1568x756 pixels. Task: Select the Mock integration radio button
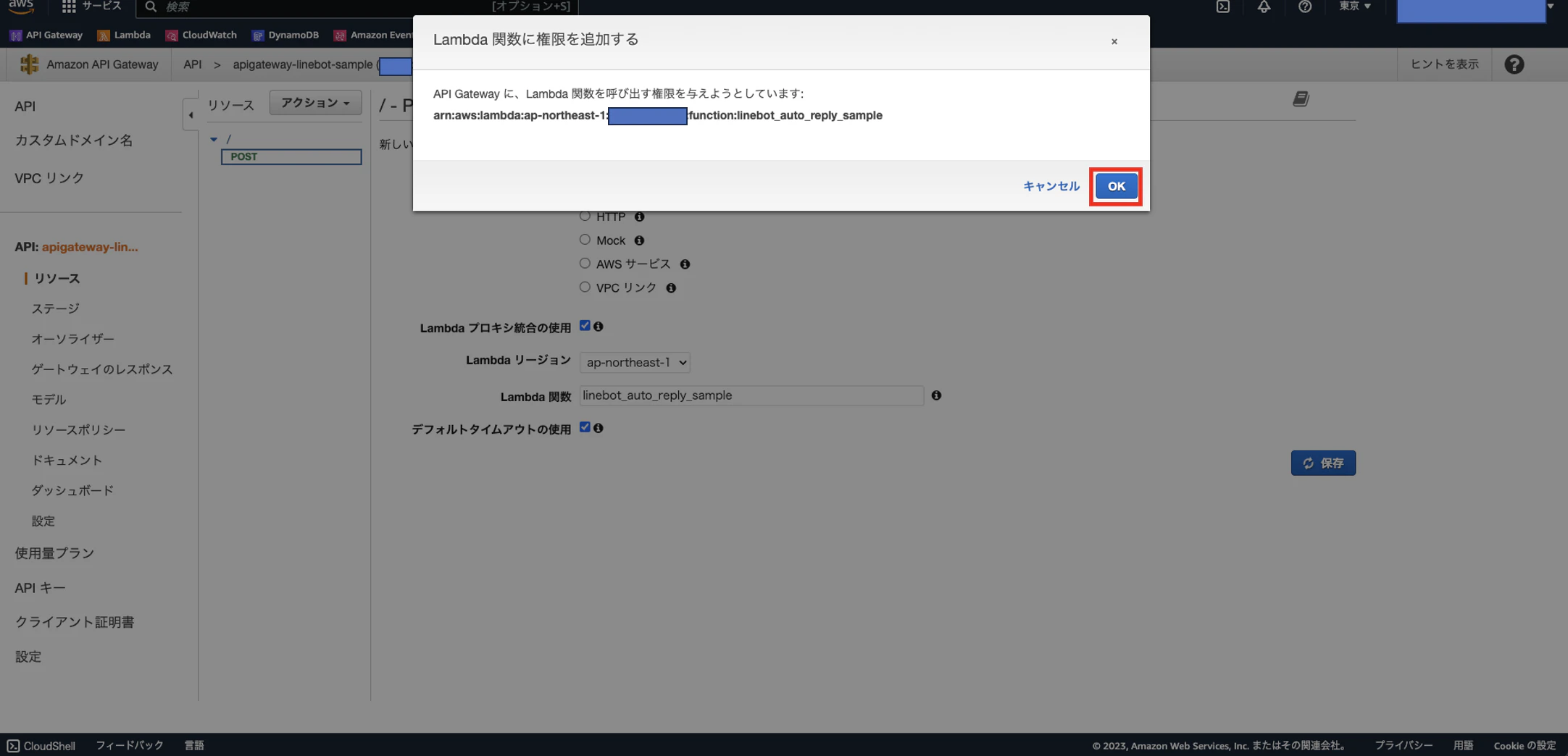[x=585, y=240]
